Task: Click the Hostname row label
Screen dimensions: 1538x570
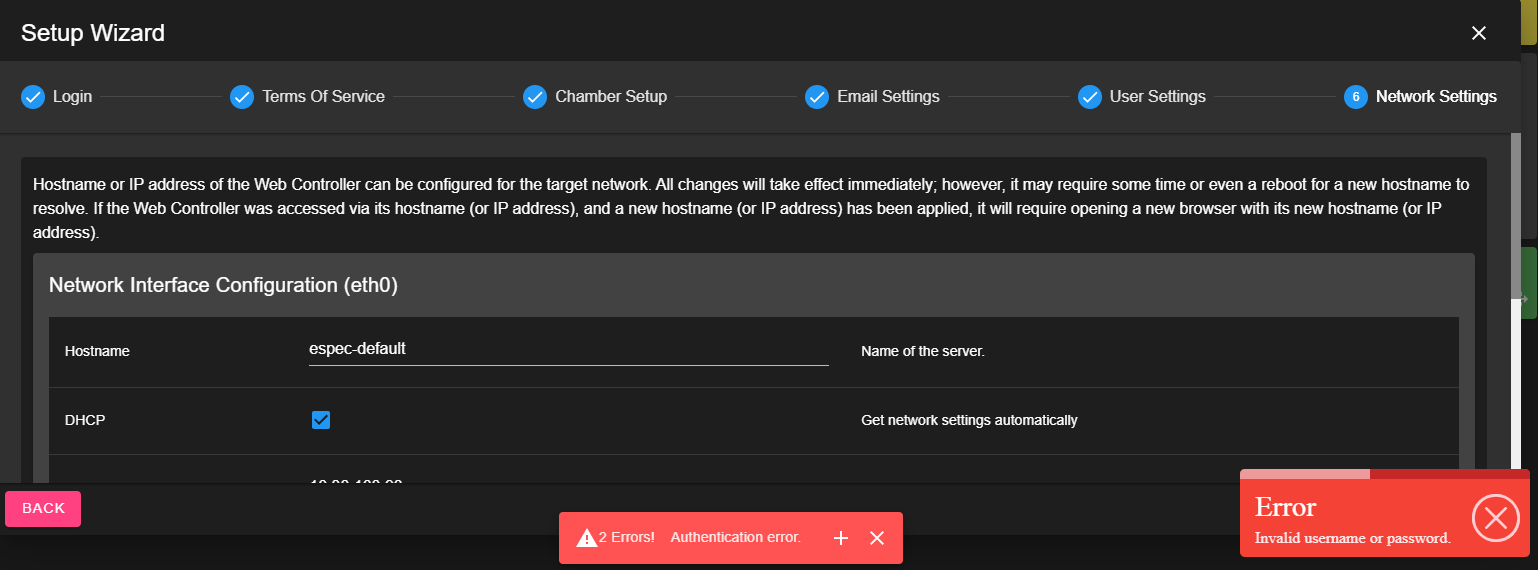Action: [97, 351]
